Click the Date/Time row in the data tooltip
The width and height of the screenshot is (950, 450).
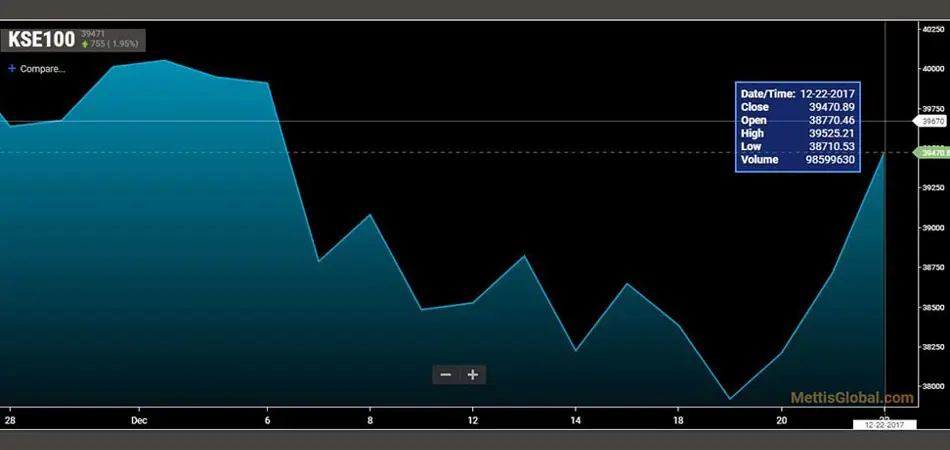point(797,94)
